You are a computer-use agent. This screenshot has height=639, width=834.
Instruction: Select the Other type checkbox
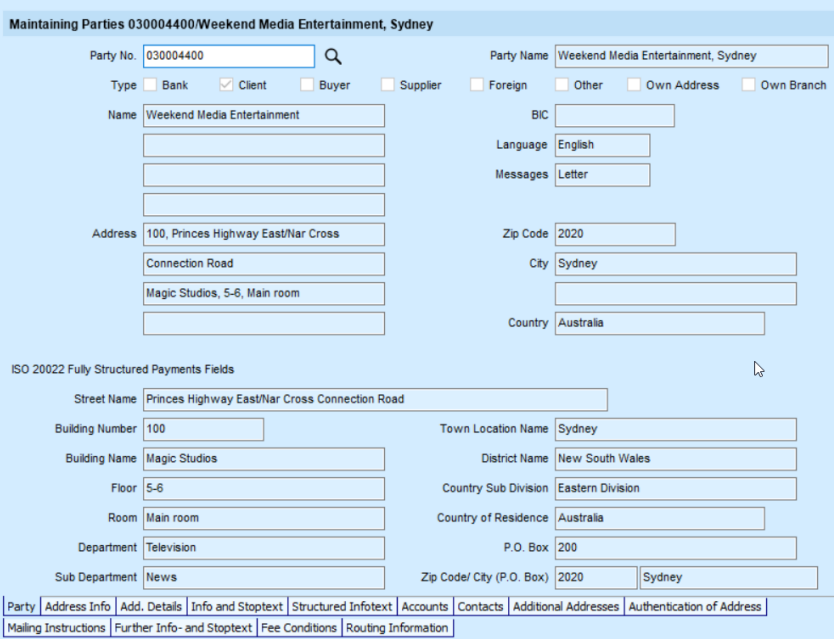tap(562, 85)
